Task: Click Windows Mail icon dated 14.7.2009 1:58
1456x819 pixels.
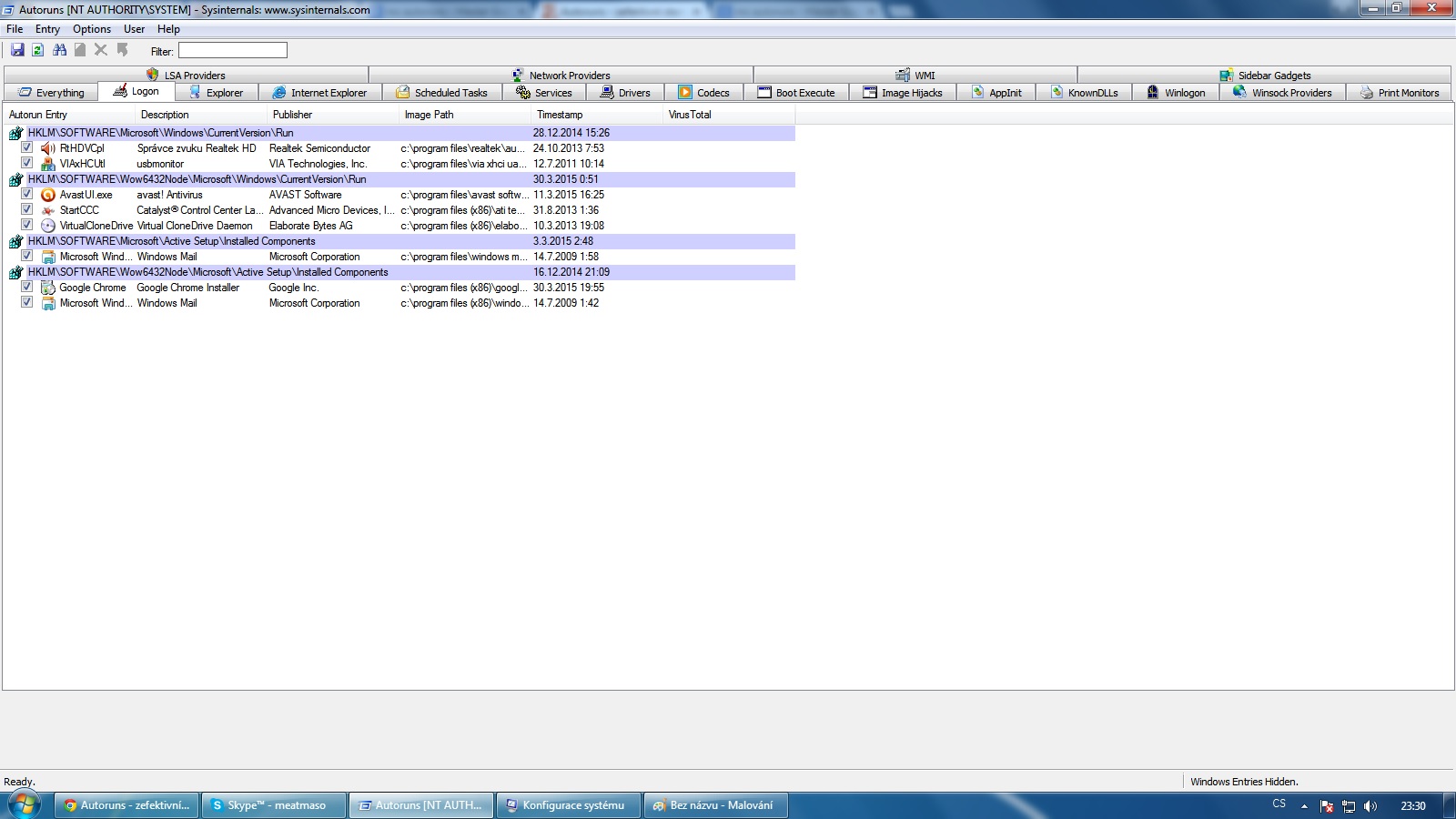Action: (x=48, y=257)
